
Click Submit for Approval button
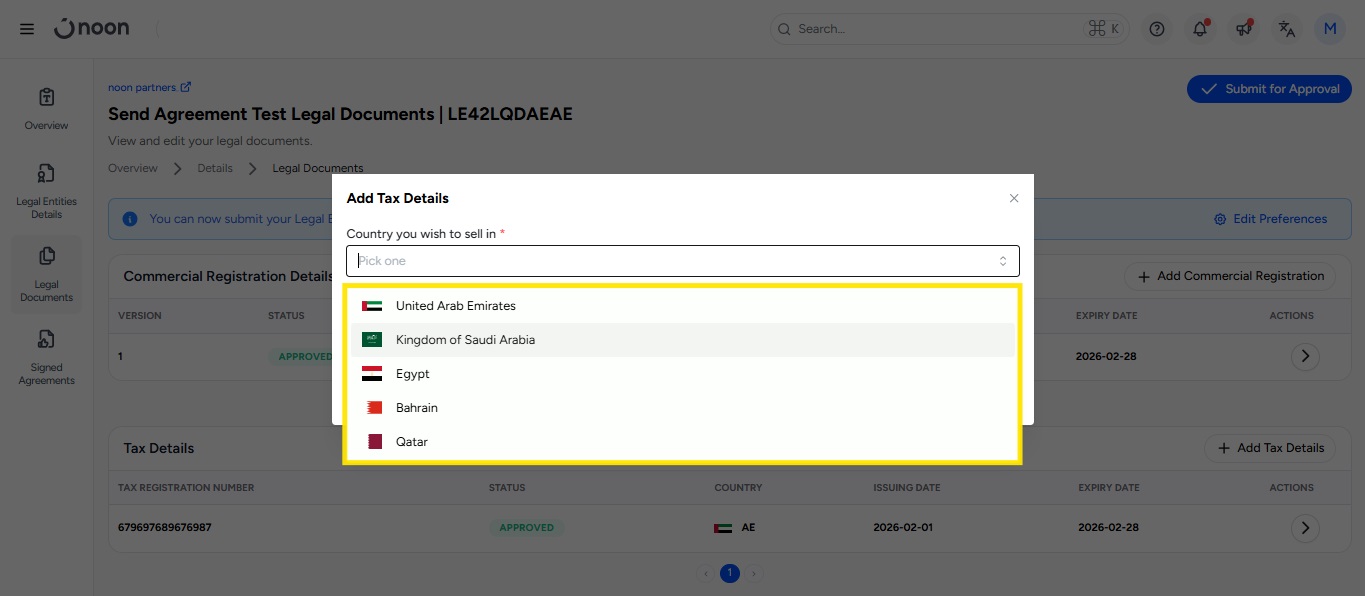click(1270, 89)
